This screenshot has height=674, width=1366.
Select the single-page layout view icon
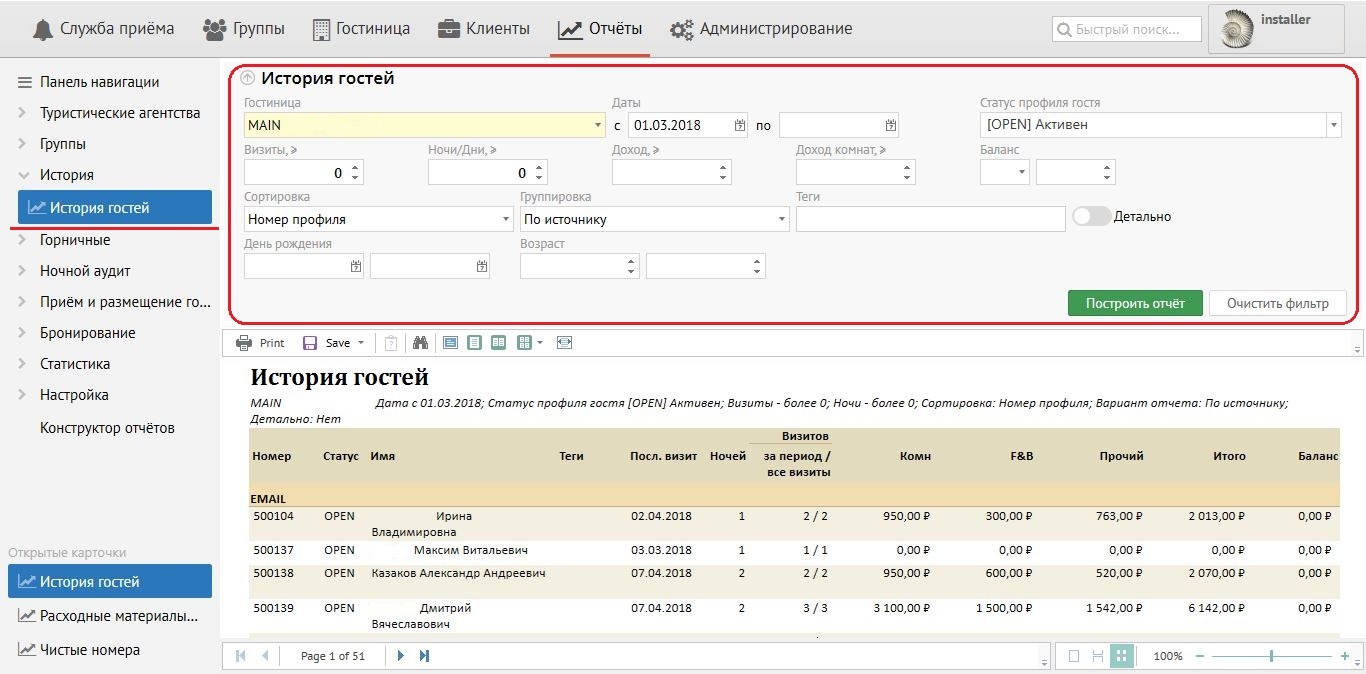tap(474, 343)
